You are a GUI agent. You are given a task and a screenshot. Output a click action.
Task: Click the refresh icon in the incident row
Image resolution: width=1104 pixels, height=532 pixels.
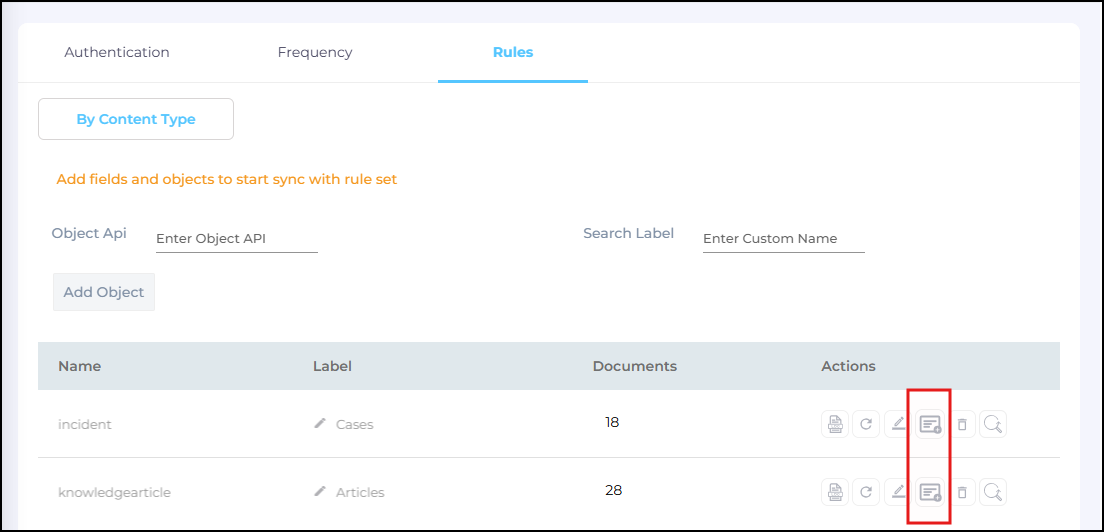(866, 424)
